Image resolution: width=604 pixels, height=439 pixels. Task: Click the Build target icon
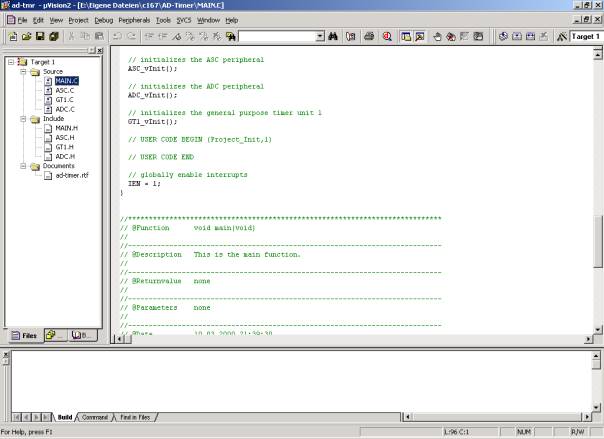point(517,37)
